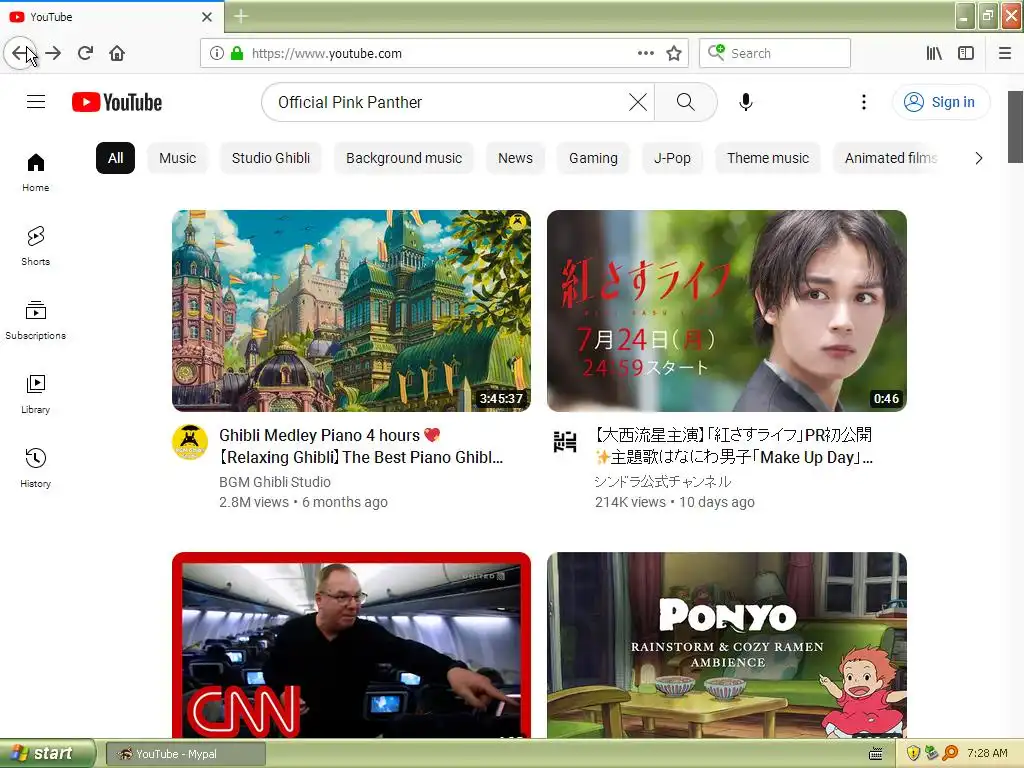Click the address bar URL youtube.com
1024x768 pixels.
click(327, 54)
